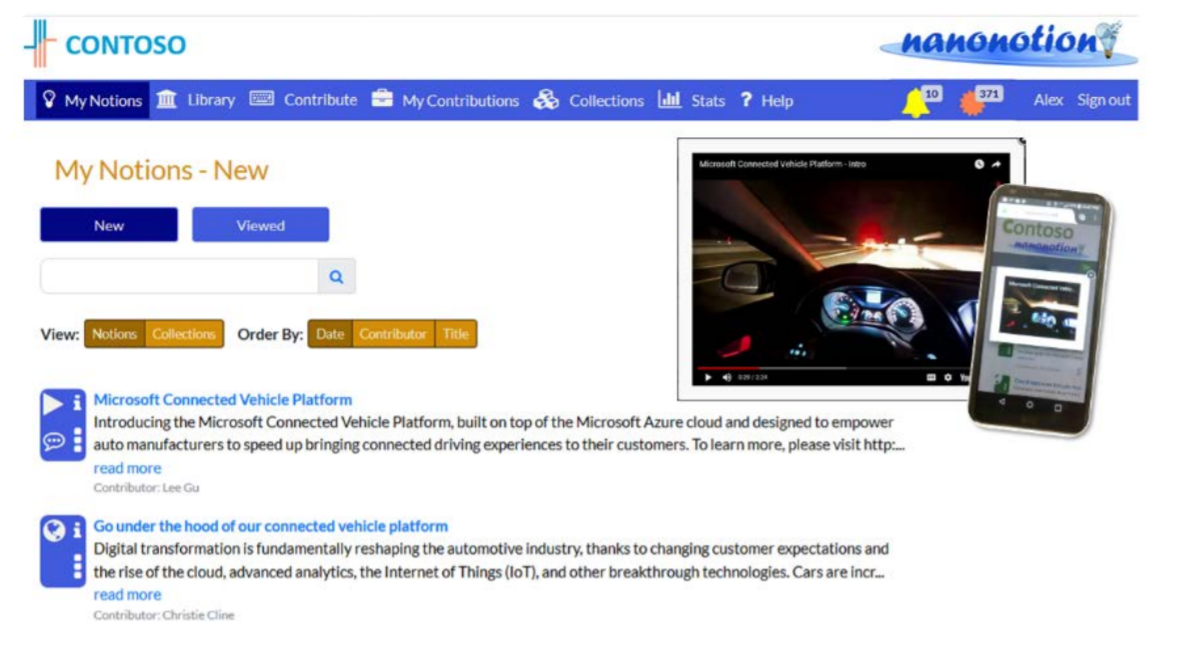Click the keyboard icon next to Contribute
This screenshot has width=1179, height=656.
(262, 99)
